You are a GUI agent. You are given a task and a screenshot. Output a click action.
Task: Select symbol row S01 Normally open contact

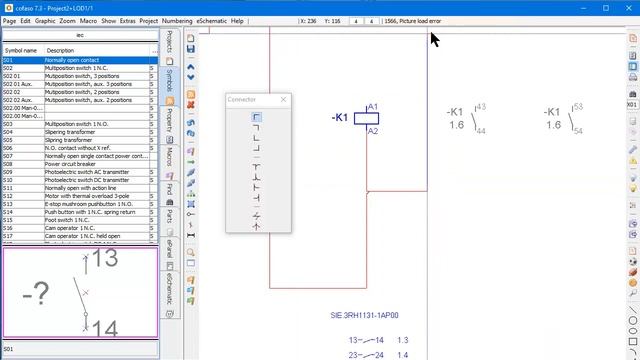click(80, 60)
